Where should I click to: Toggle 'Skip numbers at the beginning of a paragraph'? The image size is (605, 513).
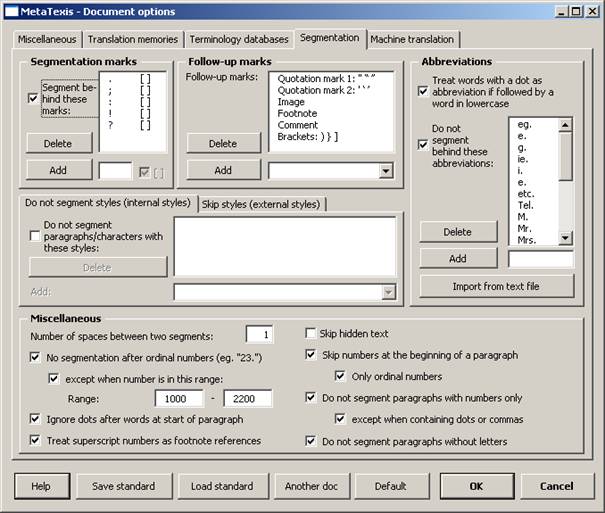point(310,354)
